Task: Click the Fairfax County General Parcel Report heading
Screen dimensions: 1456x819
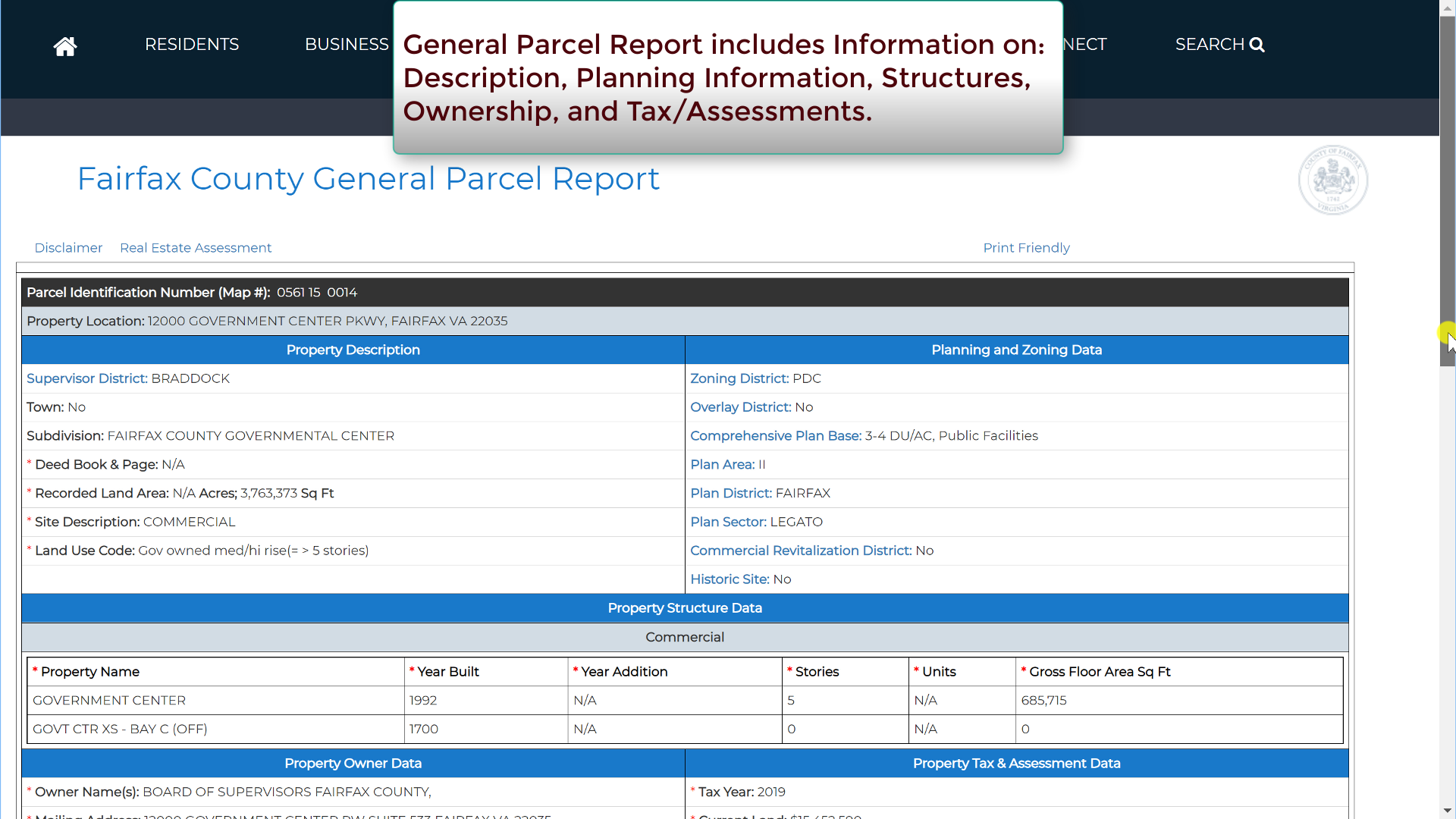Action: click(x=369, y=179)
